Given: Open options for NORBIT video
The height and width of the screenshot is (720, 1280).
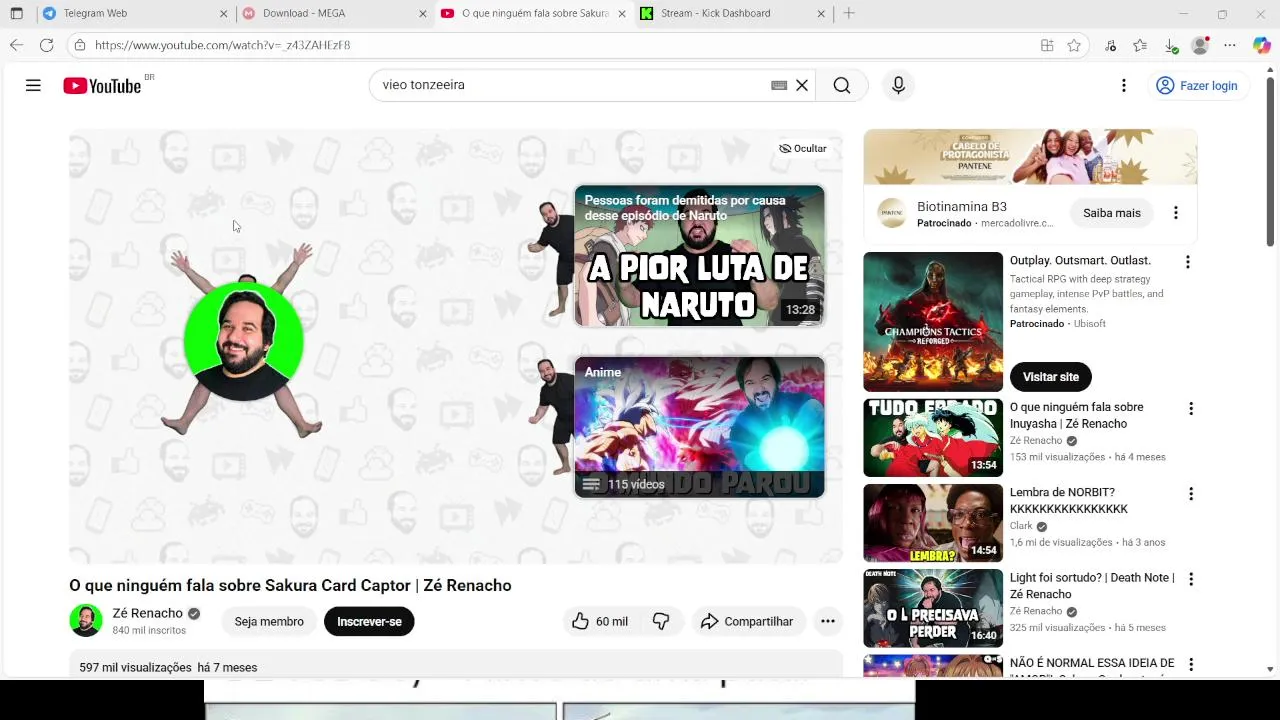Looking at the screenshot, I should point(1191,494).
